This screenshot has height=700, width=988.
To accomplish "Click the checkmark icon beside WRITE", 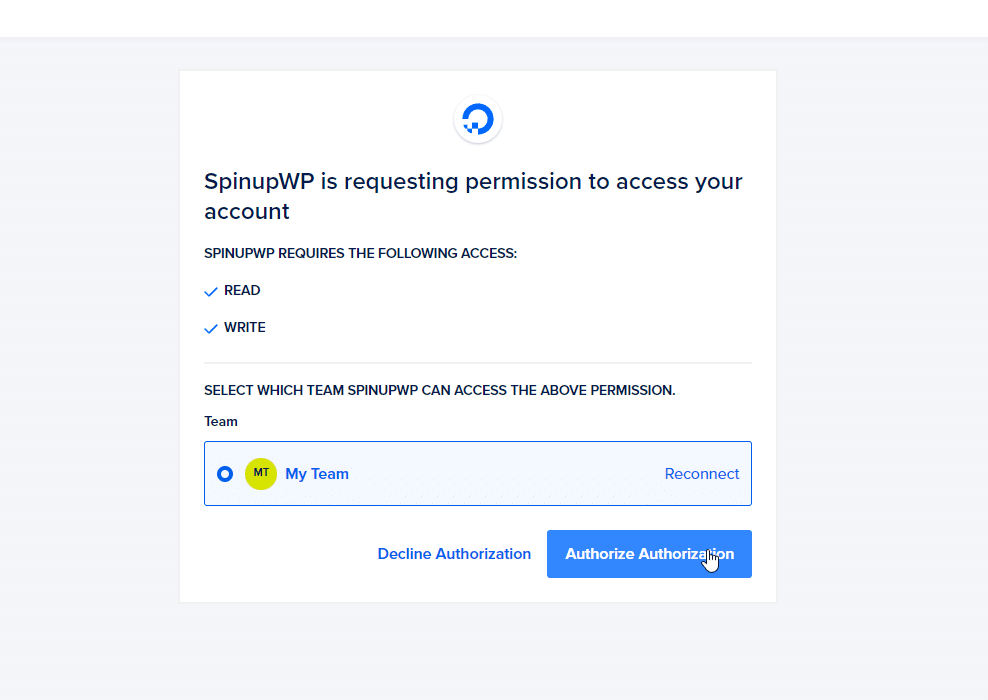I will [211, 328].
